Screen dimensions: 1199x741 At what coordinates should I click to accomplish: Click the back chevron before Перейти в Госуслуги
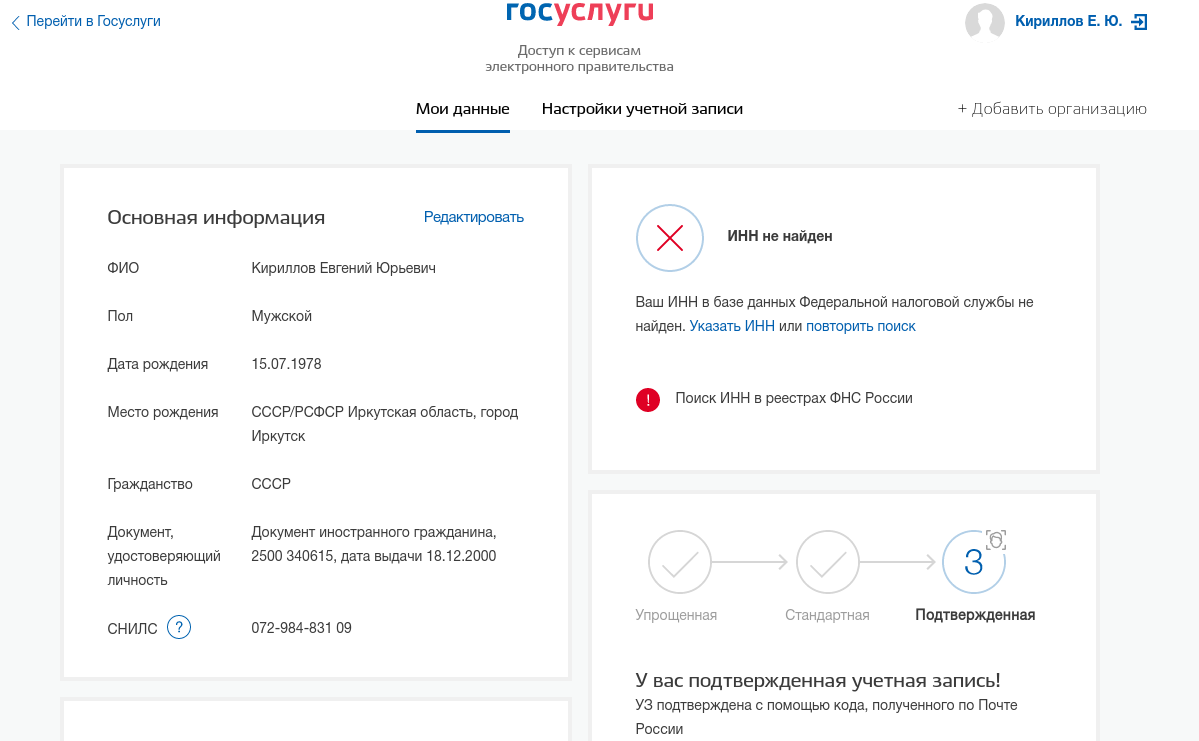15,23
